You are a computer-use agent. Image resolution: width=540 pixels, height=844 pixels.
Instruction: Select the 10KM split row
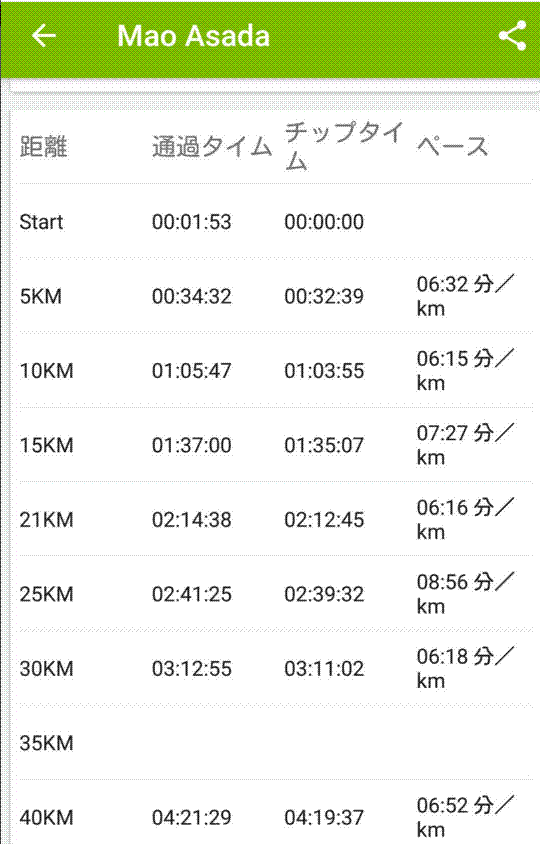pos(273,370)
